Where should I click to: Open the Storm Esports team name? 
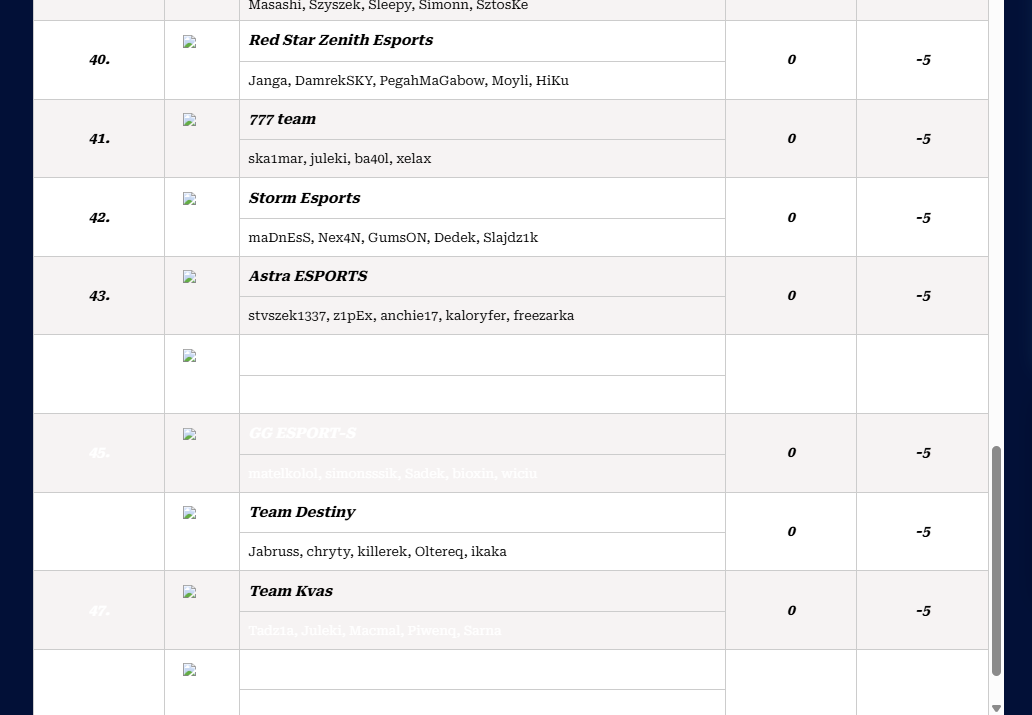(304, 198)
